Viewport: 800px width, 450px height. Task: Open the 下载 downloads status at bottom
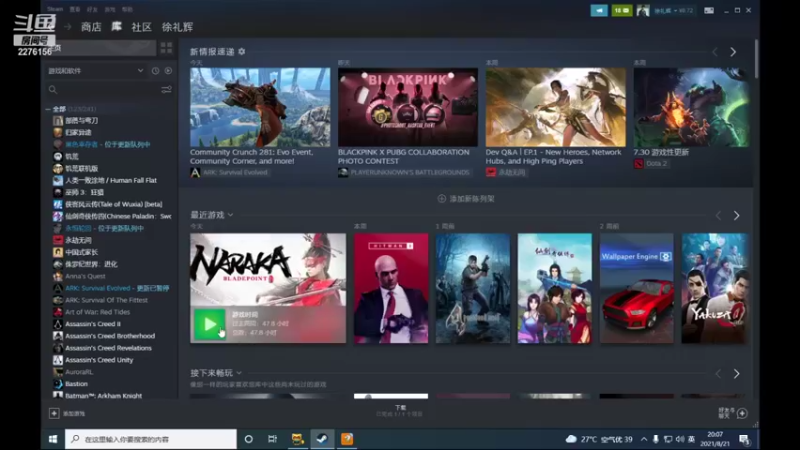coord(400,411)
